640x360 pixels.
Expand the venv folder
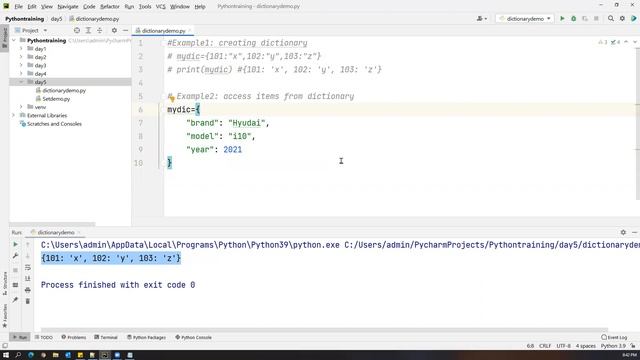tap(21, 107)
